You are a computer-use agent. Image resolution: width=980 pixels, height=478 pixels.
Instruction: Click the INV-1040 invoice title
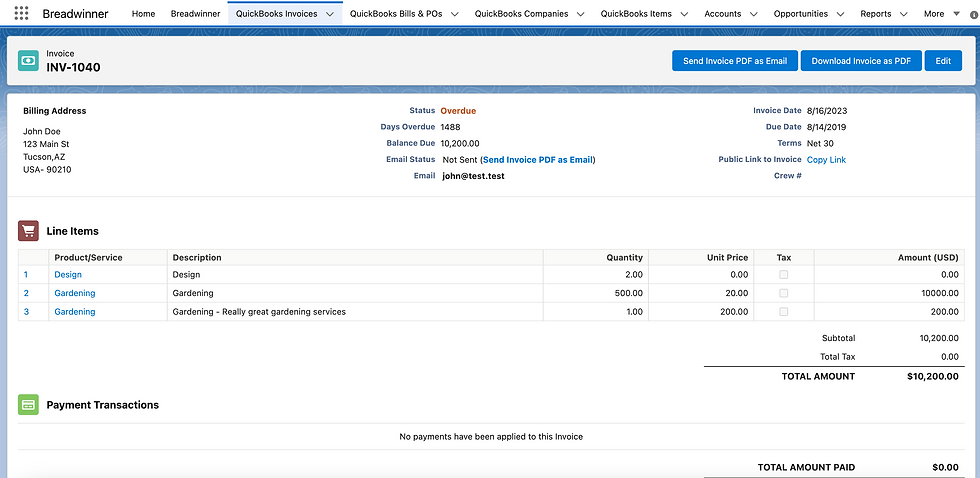click(x=73, y=67)
